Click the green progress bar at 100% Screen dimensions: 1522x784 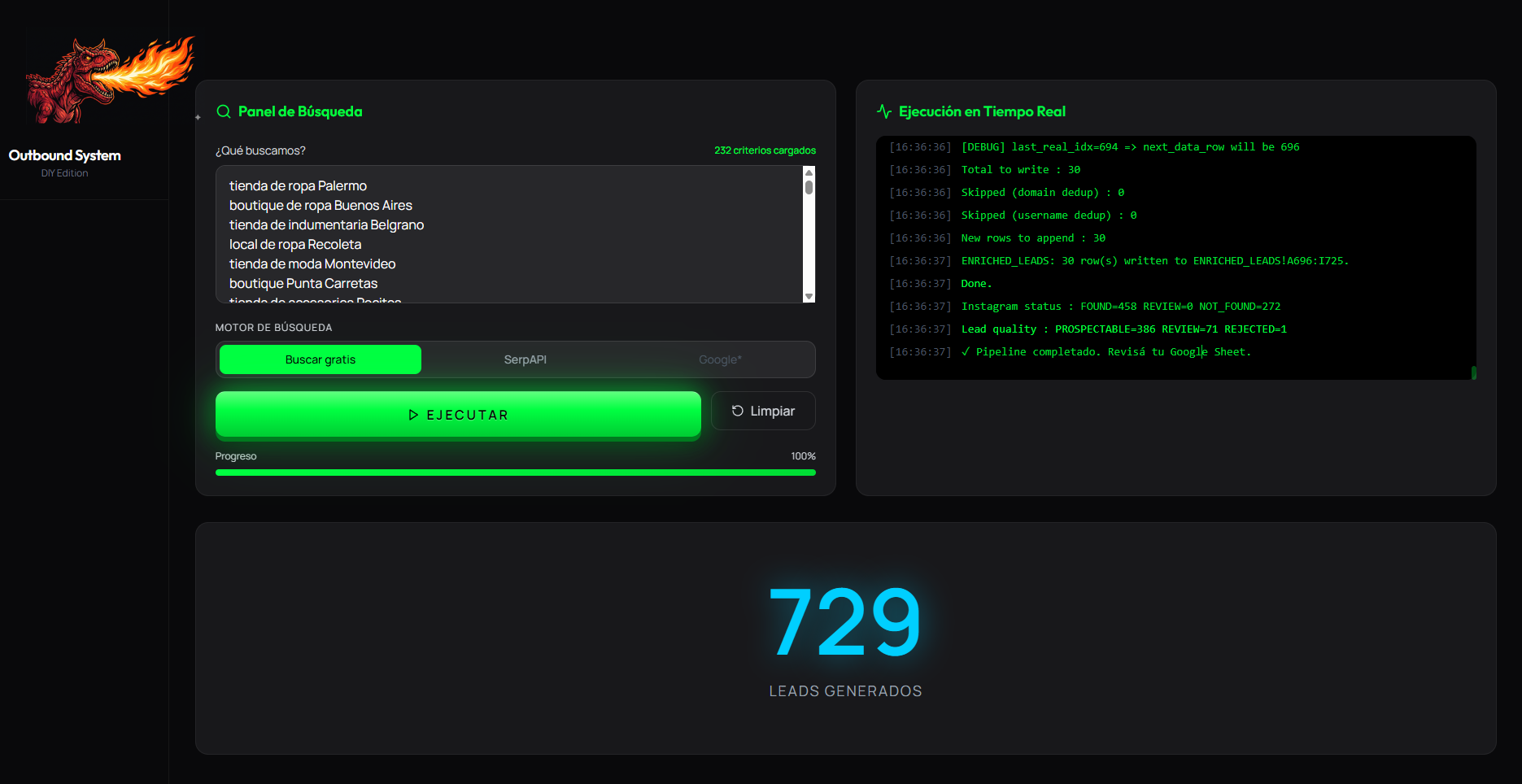pos(516,473)
